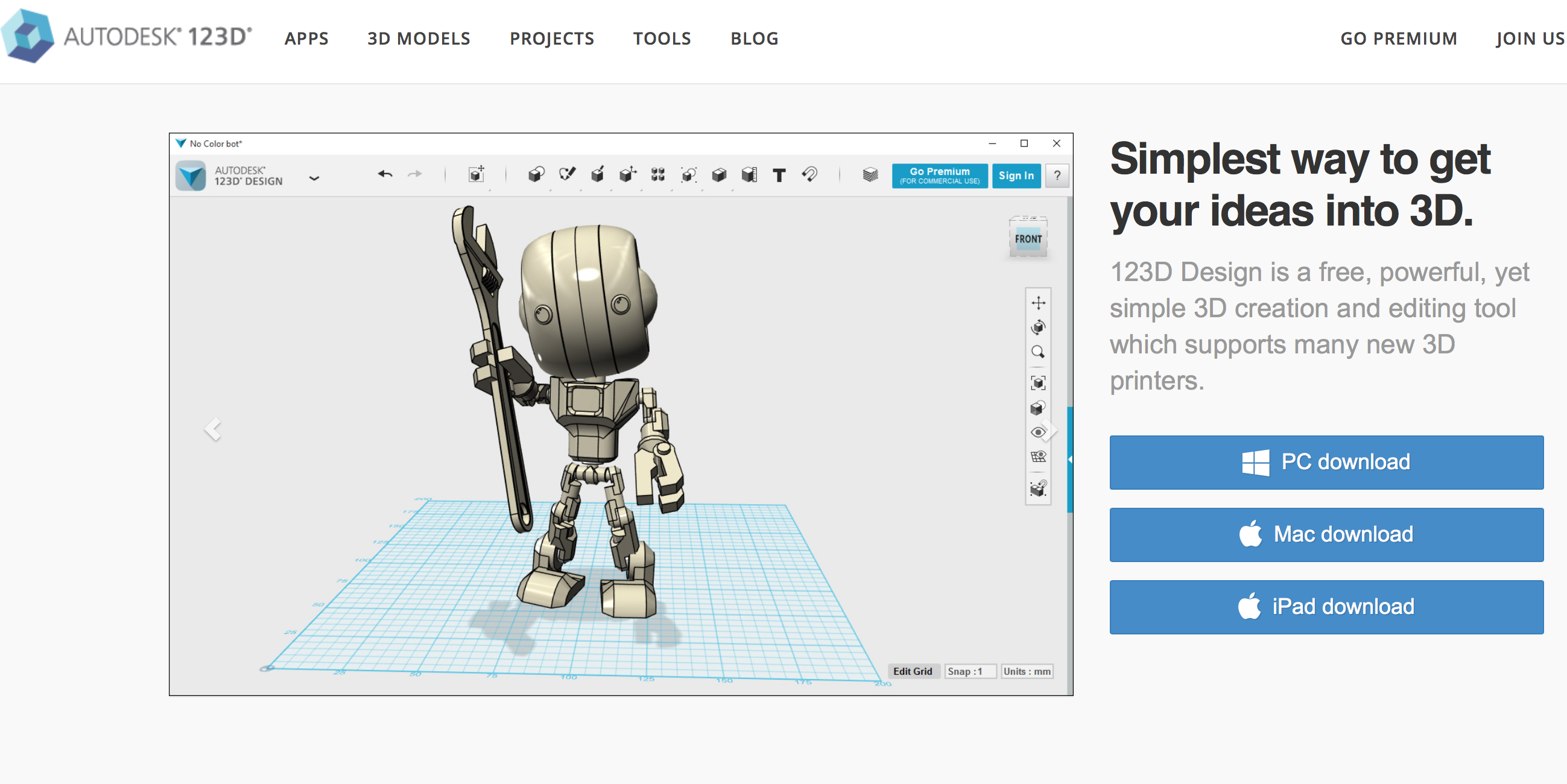
Task: Click the 'No Color bot*' window title
Action: [216, 144]
